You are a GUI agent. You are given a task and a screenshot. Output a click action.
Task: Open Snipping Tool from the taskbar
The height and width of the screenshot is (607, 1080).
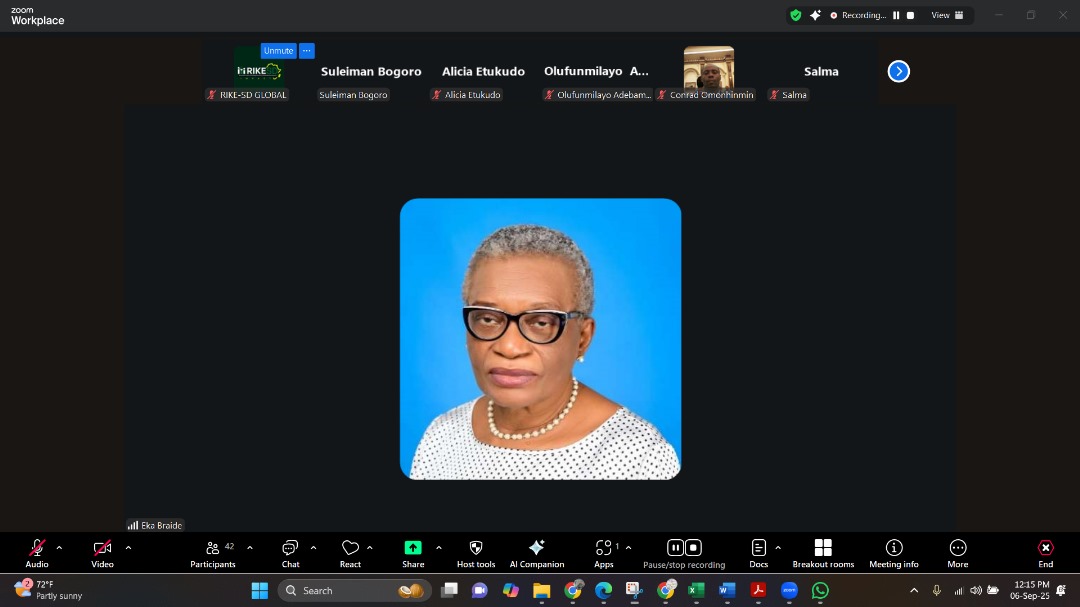pyautogui.click(x=634, y=590)
